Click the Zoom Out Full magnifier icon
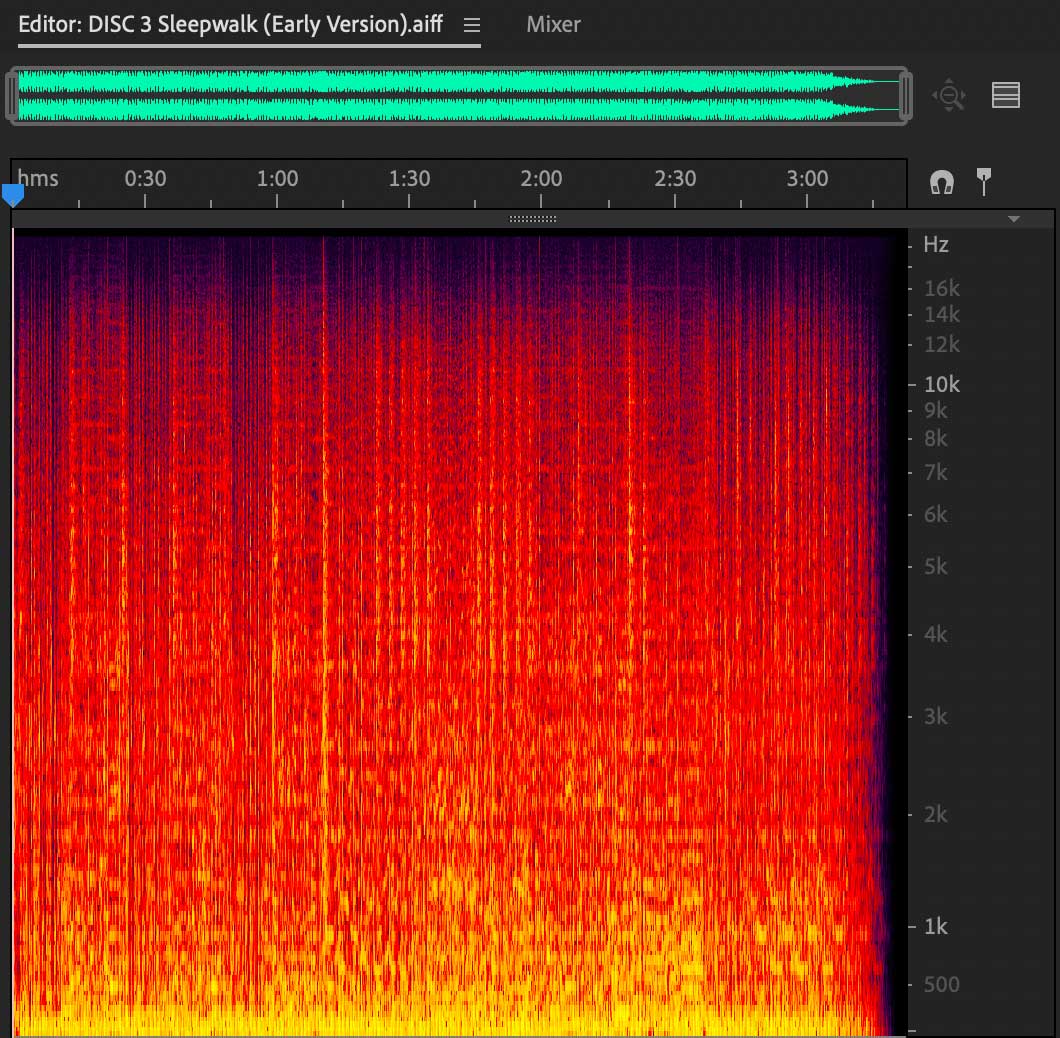This screenshot has width=1060, height=1038. [948, 96]
